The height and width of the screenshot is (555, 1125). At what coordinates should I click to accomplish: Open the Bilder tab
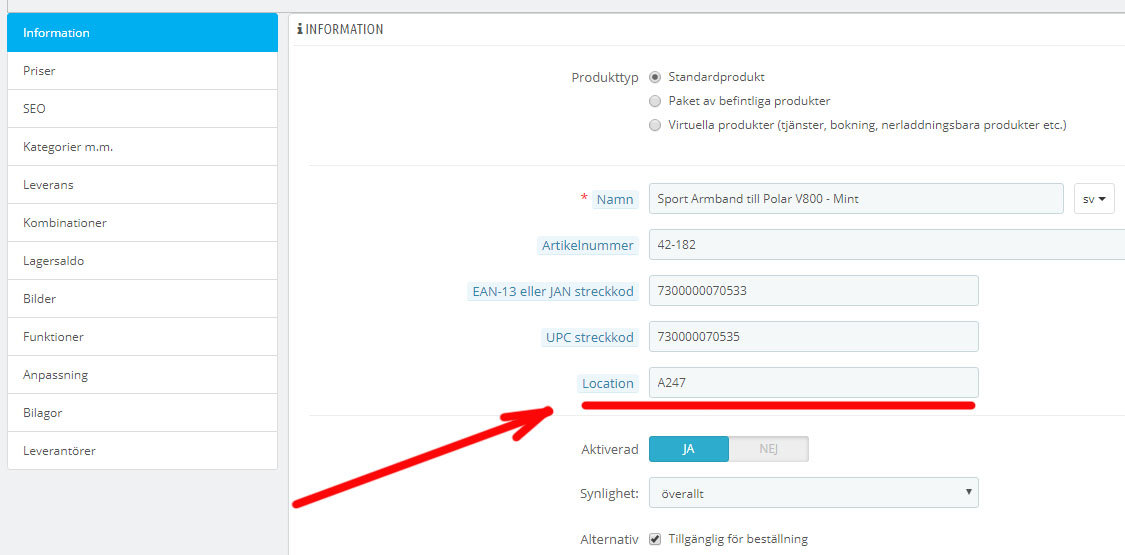click(142, 299)
